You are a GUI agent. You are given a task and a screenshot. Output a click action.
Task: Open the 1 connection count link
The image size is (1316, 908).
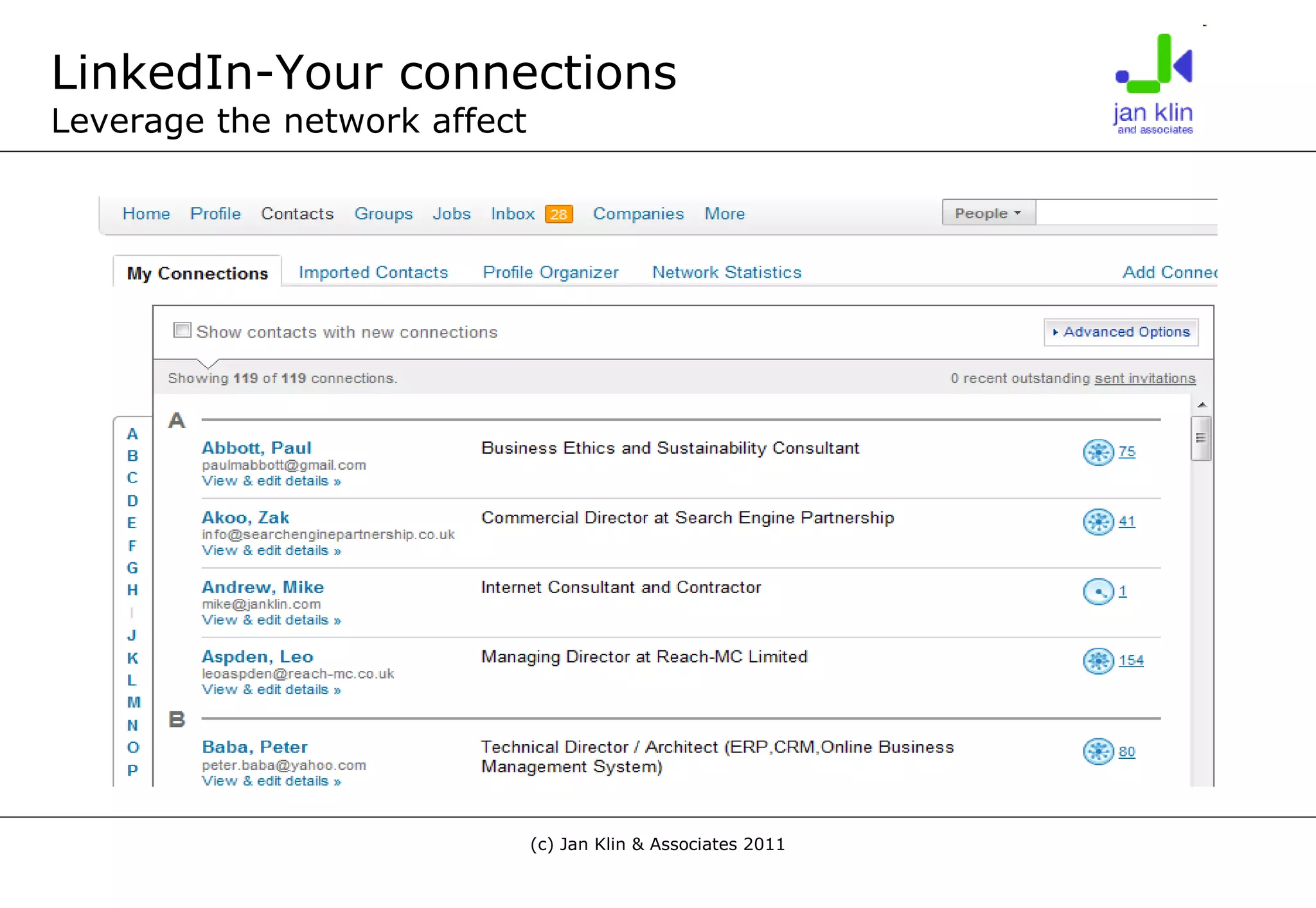tap(1122, 591)
